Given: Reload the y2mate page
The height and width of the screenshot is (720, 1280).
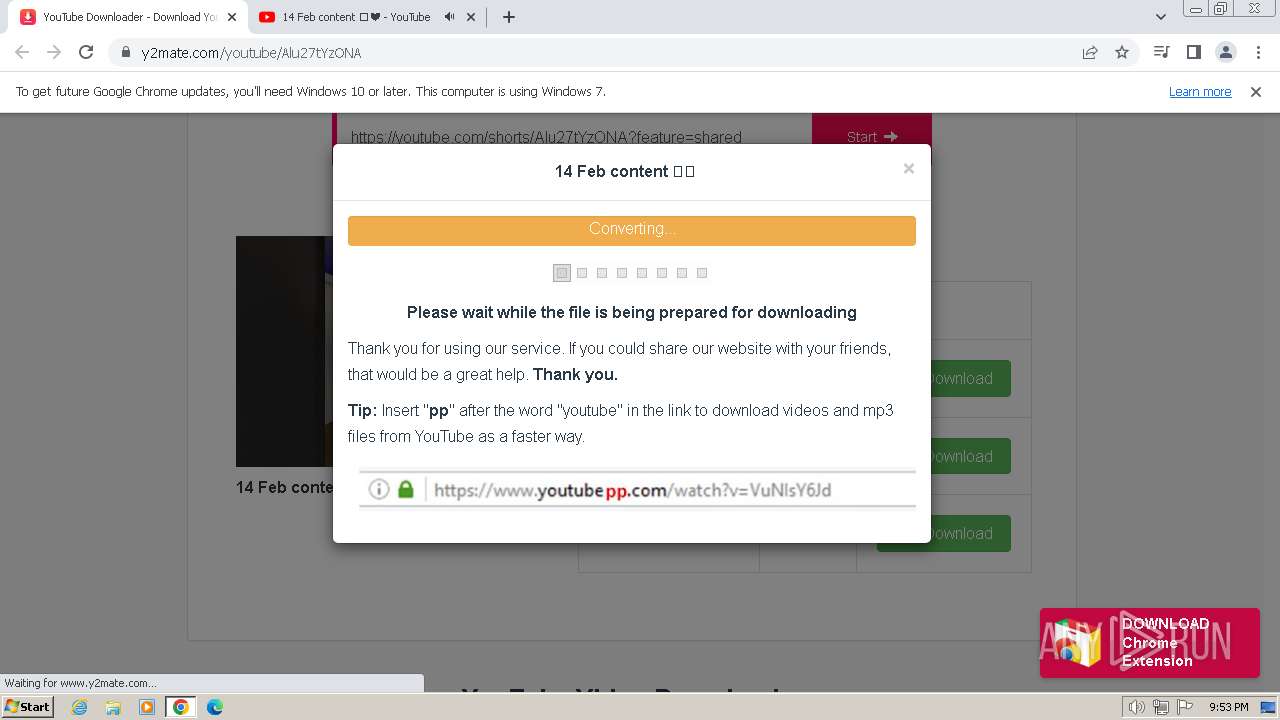Looking at the screenshot, I should [86, 52].
